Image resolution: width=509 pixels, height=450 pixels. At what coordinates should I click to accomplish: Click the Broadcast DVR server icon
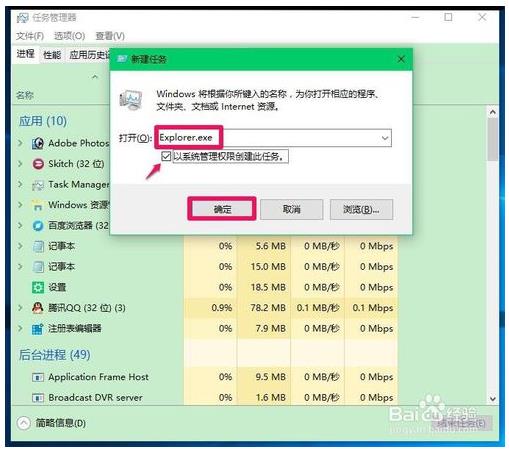tap(38, 398)
